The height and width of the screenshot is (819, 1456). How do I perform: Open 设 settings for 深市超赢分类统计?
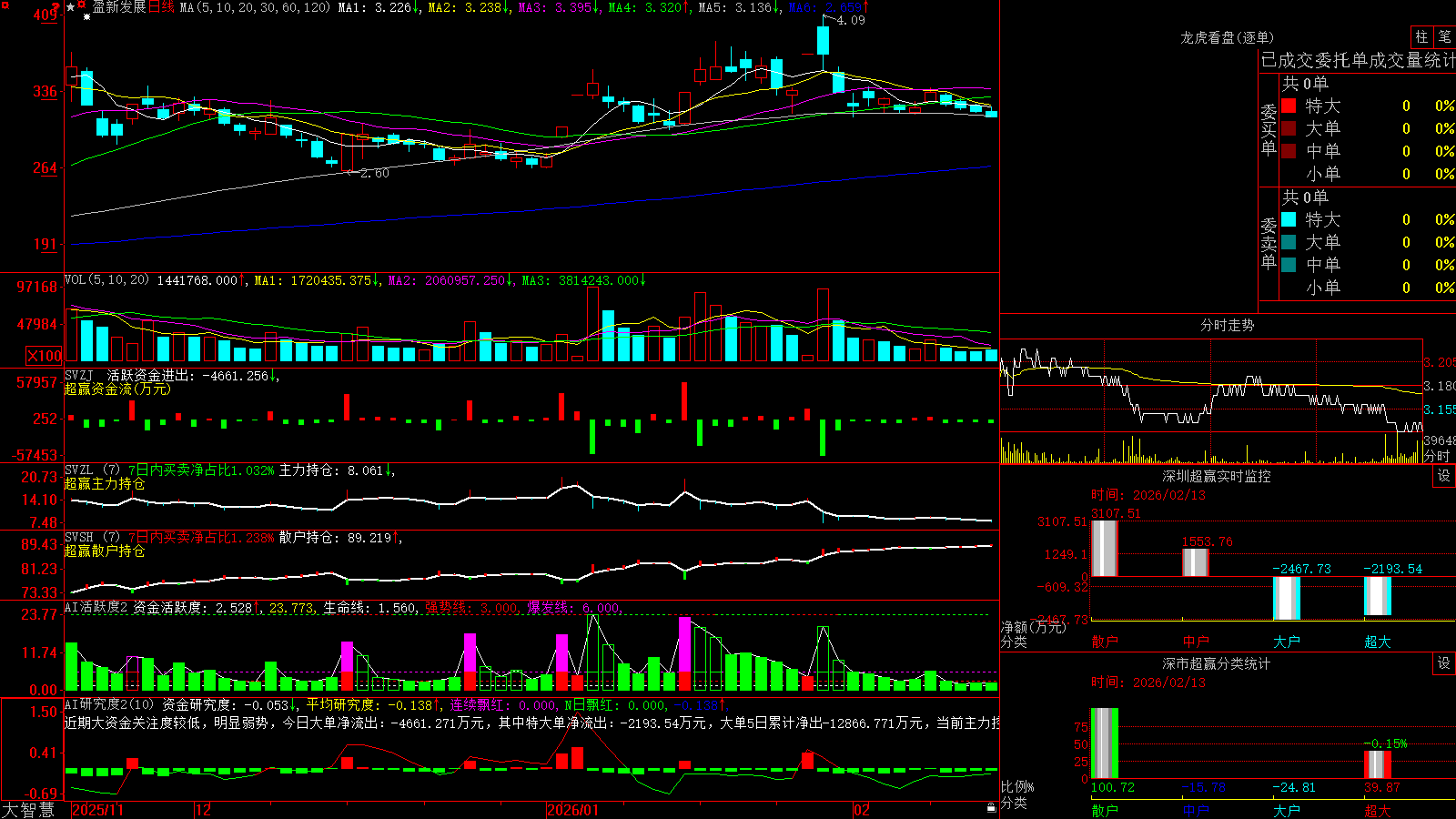[1444, 663]
